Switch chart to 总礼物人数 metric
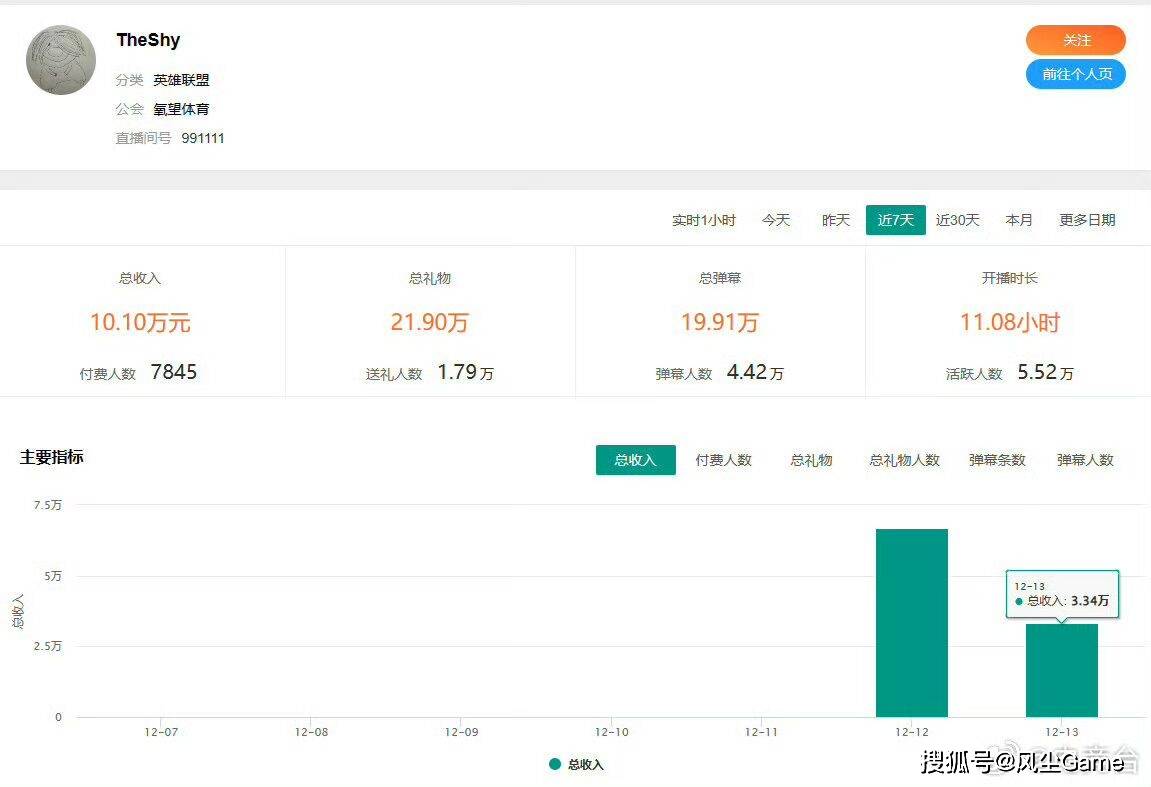Screen dimensions: 1151x787 tap(904, 460)
